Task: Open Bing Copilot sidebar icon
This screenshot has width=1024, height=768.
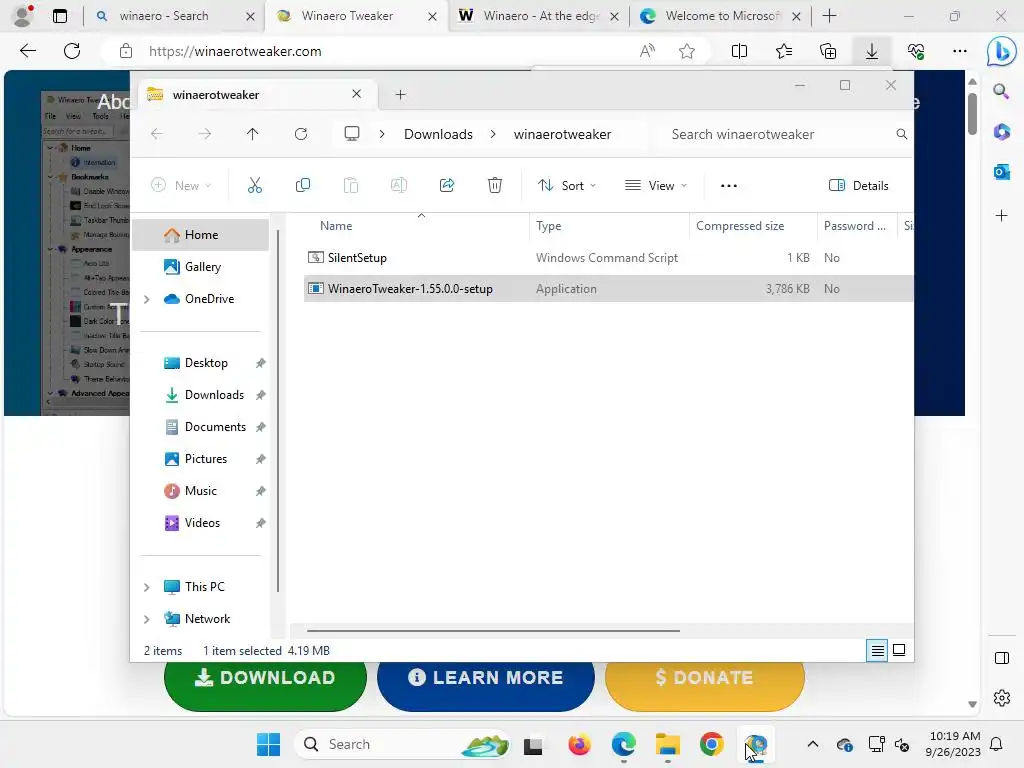Action: (1001, 51)
